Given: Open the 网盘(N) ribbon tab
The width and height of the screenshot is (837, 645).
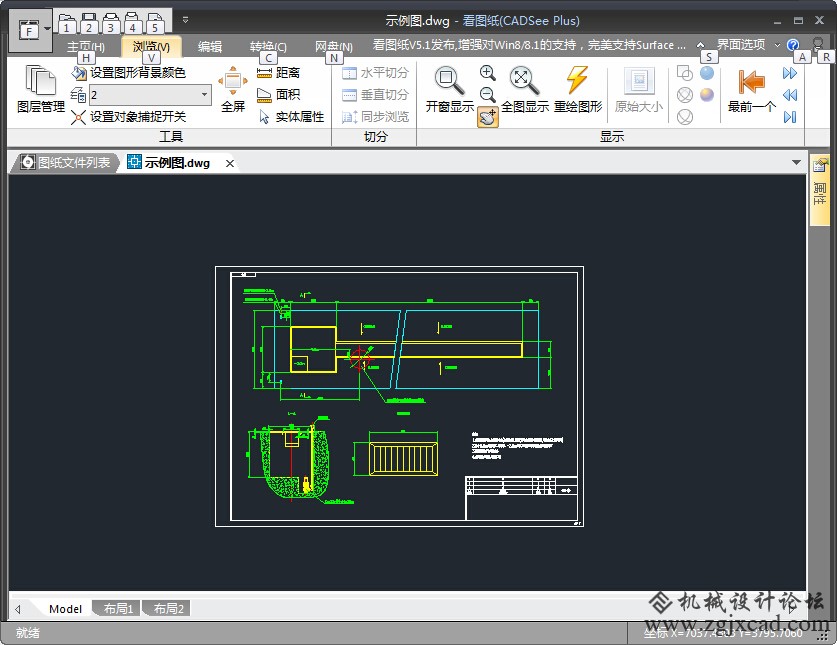Looking at the screenshot, I should click(333, 47).
